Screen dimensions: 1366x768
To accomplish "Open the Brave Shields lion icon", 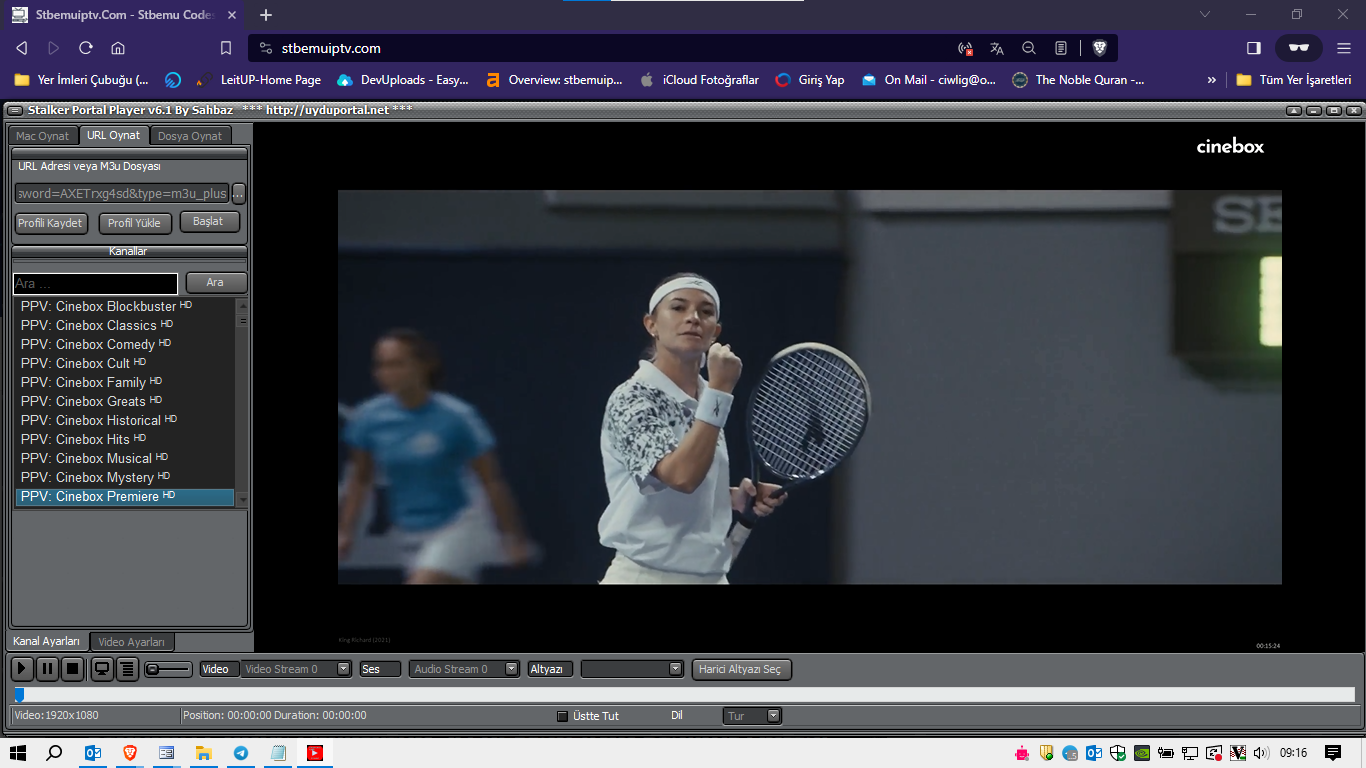I will [1100, 48].
